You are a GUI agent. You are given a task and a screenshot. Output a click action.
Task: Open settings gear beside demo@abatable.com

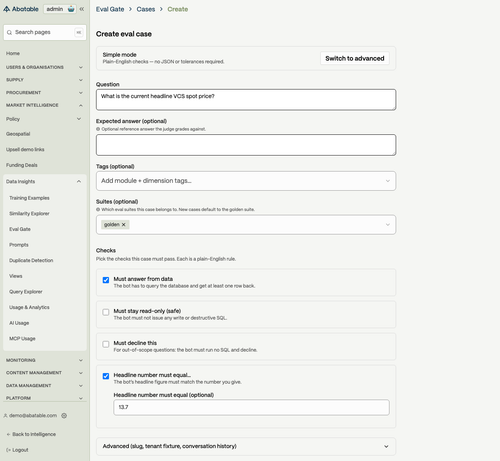coord(64,416)
